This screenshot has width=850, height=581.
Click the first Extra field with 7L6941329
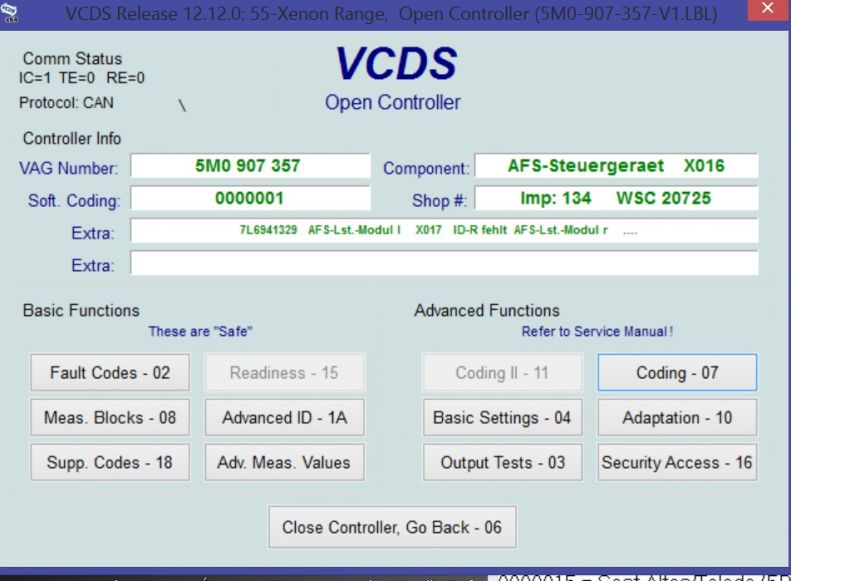tap(444, 230)
